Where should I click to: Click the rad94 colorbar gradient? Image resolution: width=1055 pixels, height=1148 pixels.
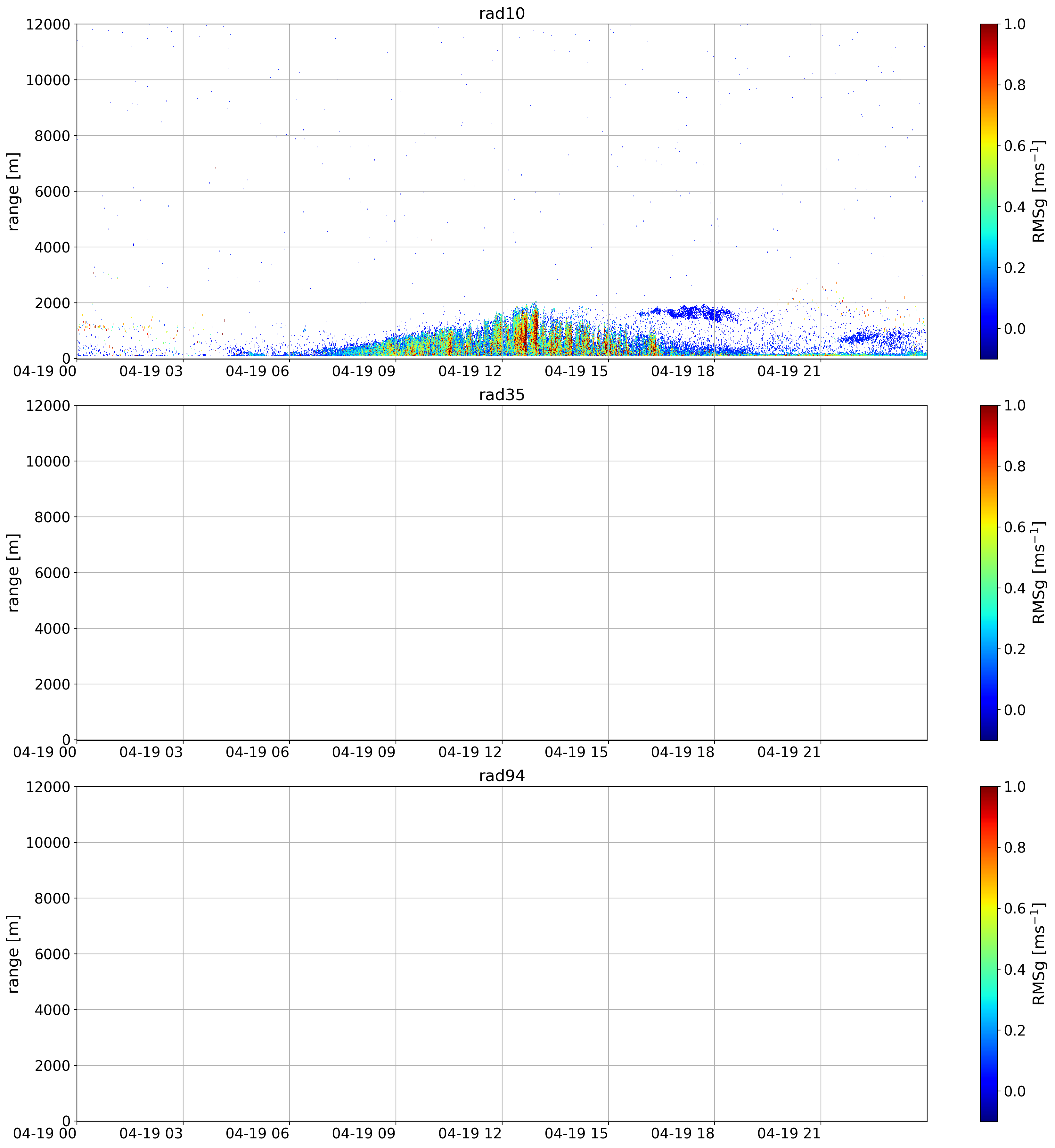(x=988, y=954)
